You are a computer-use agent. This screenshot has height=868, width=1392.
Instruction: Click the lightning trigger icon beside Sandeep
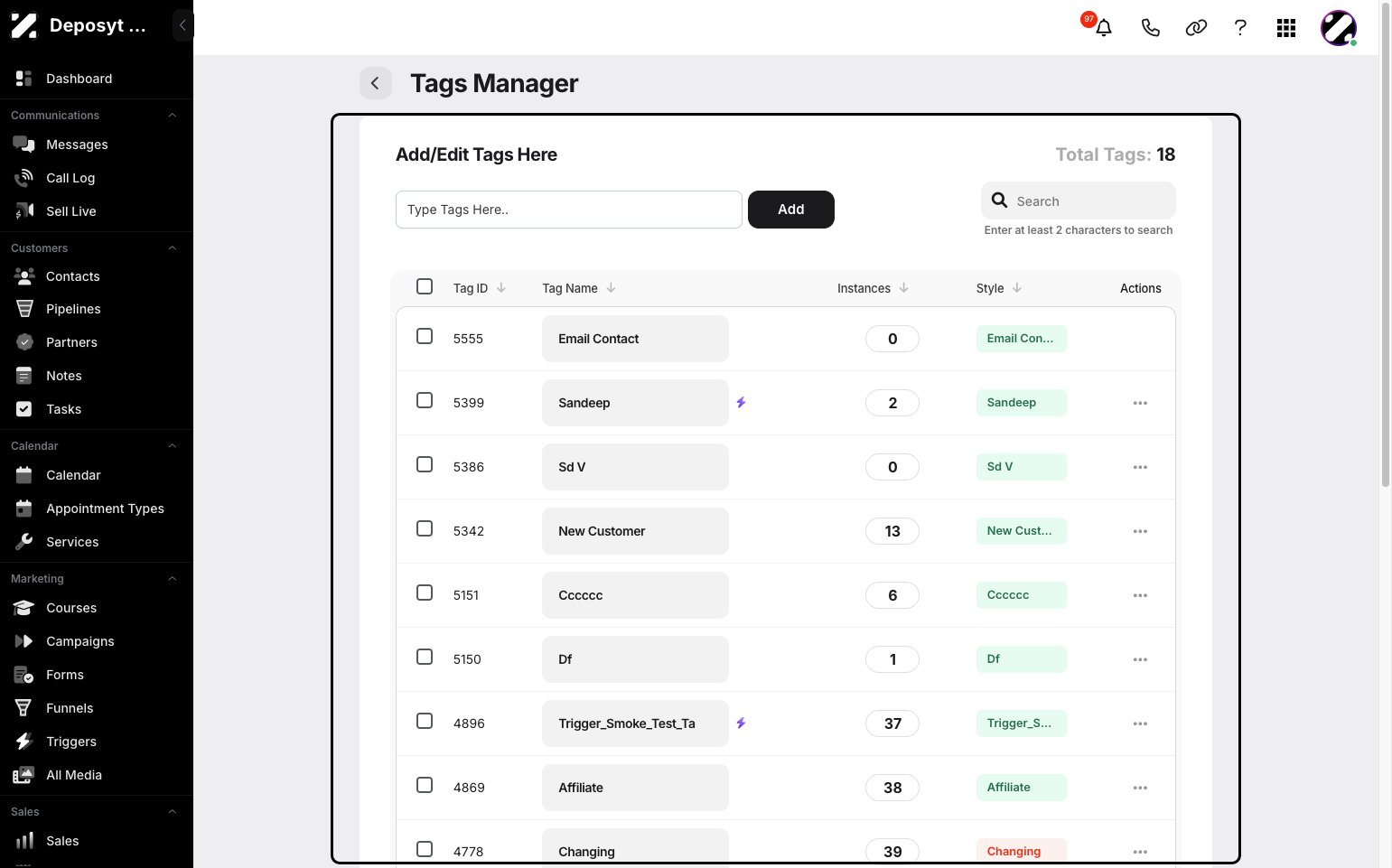pos(741,403)
